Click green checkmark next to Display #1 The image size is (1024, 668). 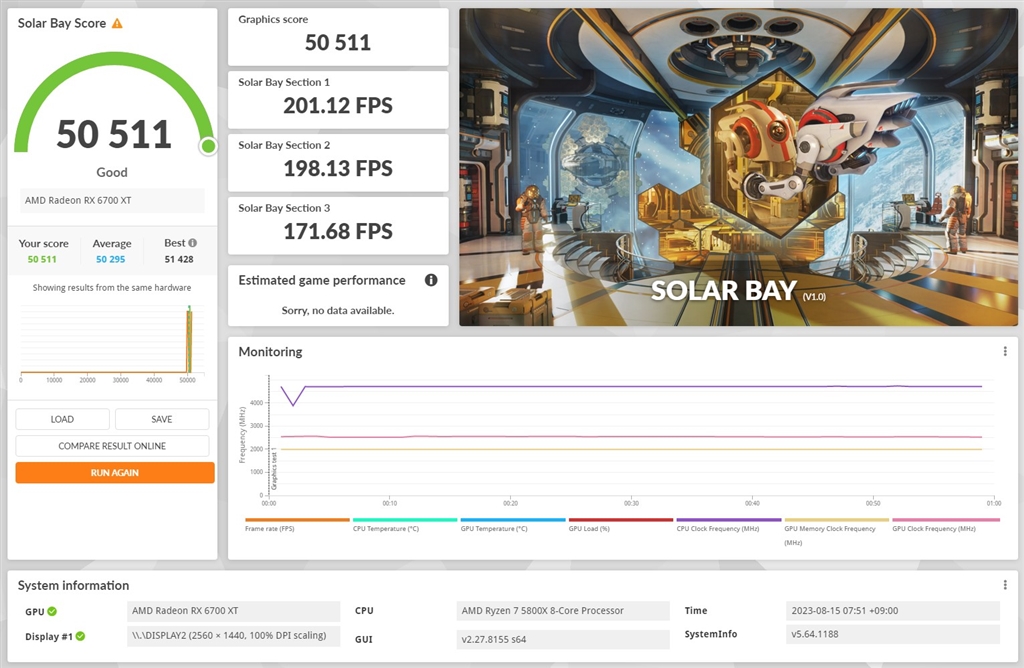[80, 636]
